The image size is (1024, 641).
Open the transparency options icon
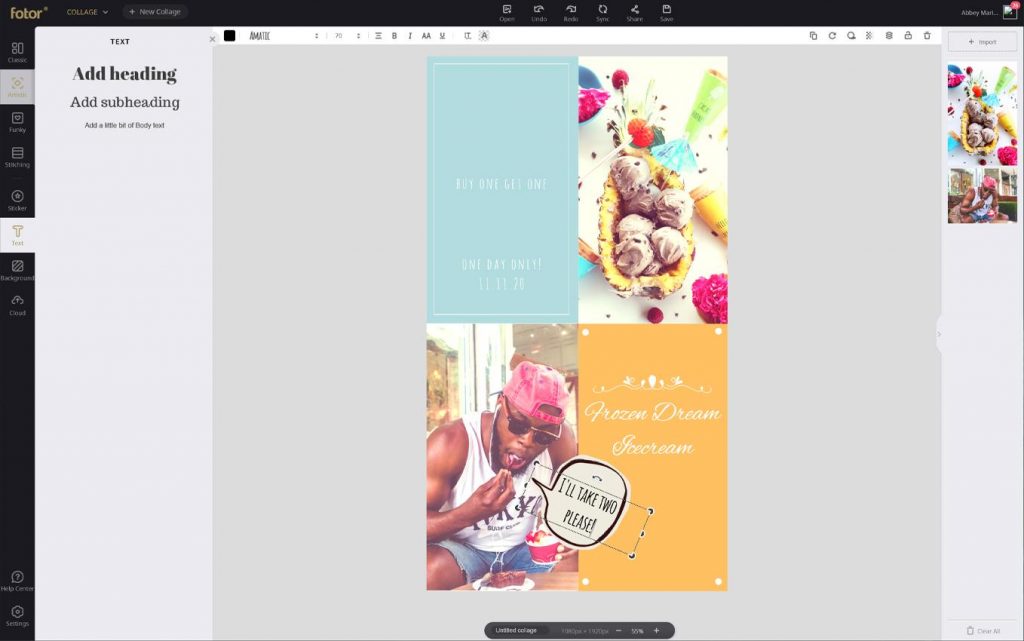[x=869, y=36]
